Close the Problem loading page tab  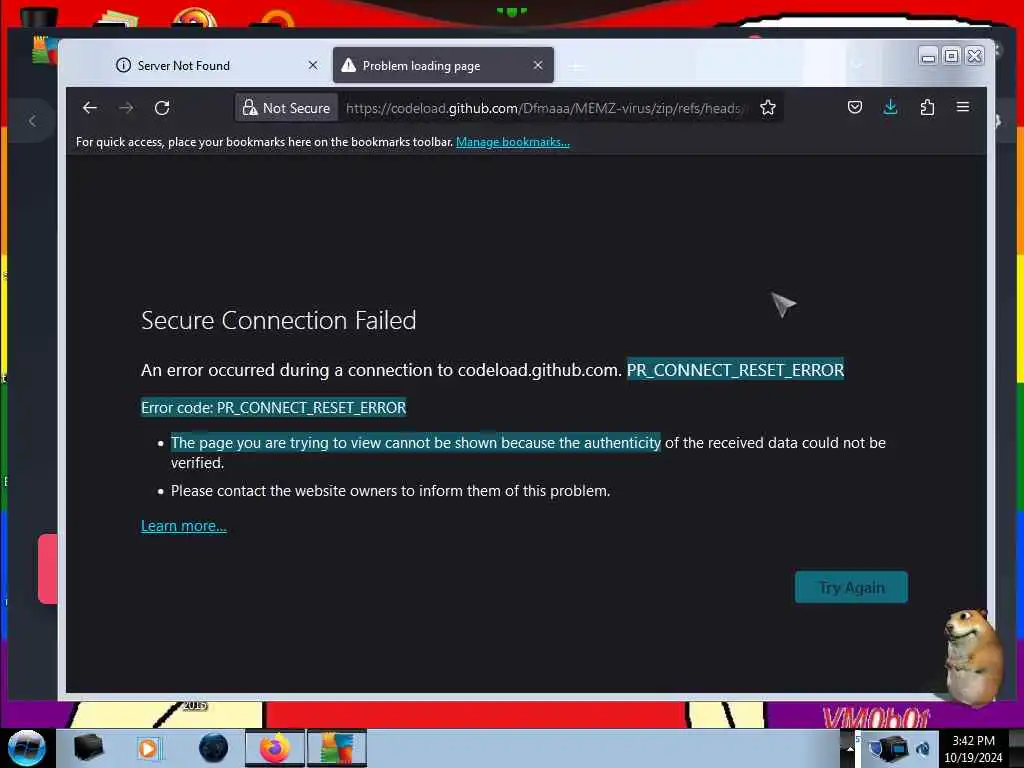(537, 65)
